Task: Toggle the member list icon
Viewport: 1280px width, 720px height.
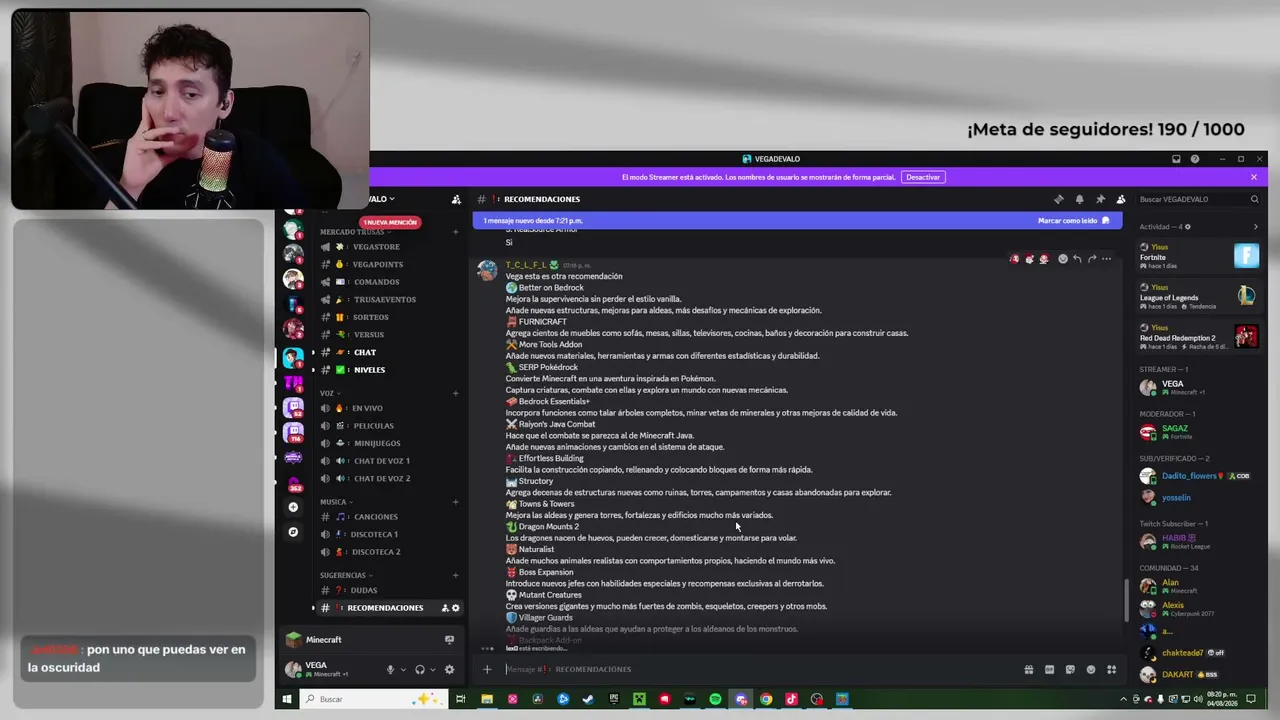Action: (1121, 199)
